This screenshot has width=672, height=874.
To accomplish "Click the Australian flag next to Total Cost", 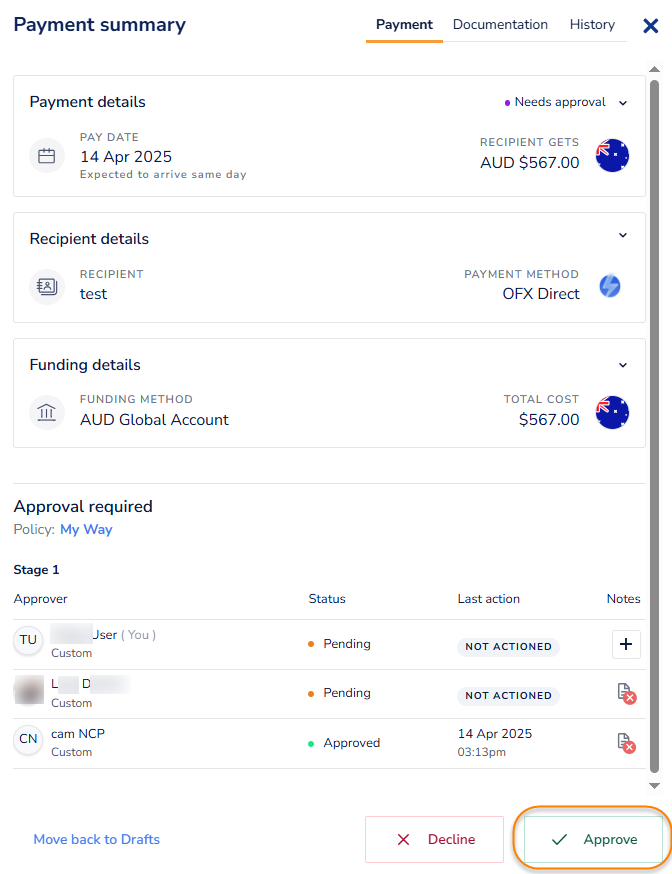I will coord(612,412).
